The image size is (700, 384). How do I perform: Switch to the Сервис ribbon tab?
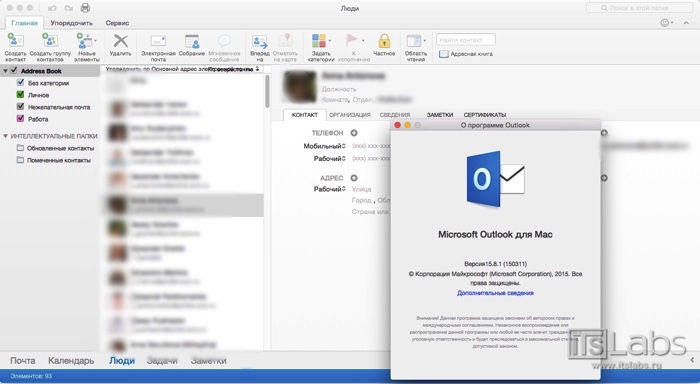point(117,23)
